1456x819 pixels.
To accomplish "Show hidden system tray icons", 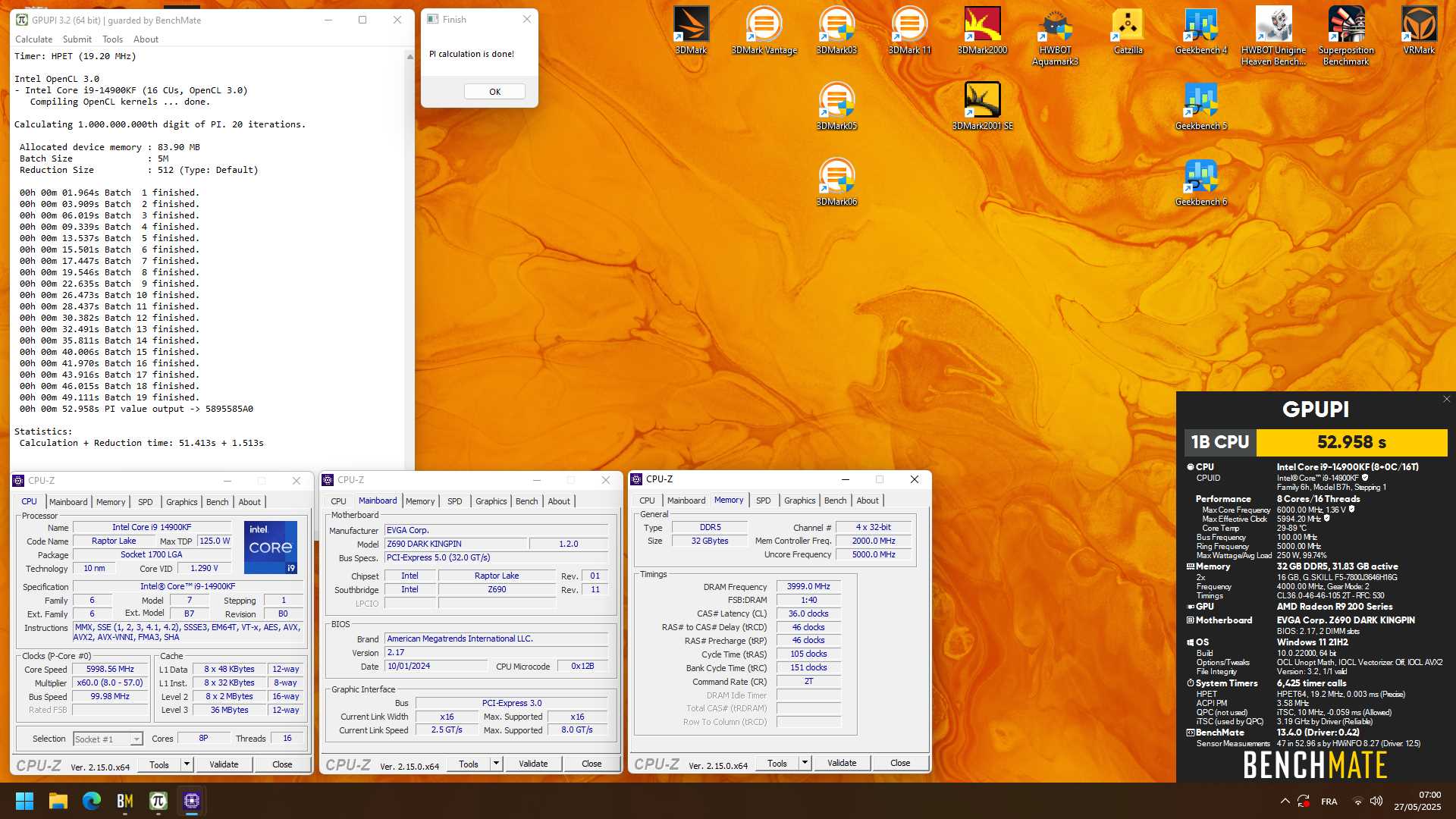I will [x=1285, y=801].
